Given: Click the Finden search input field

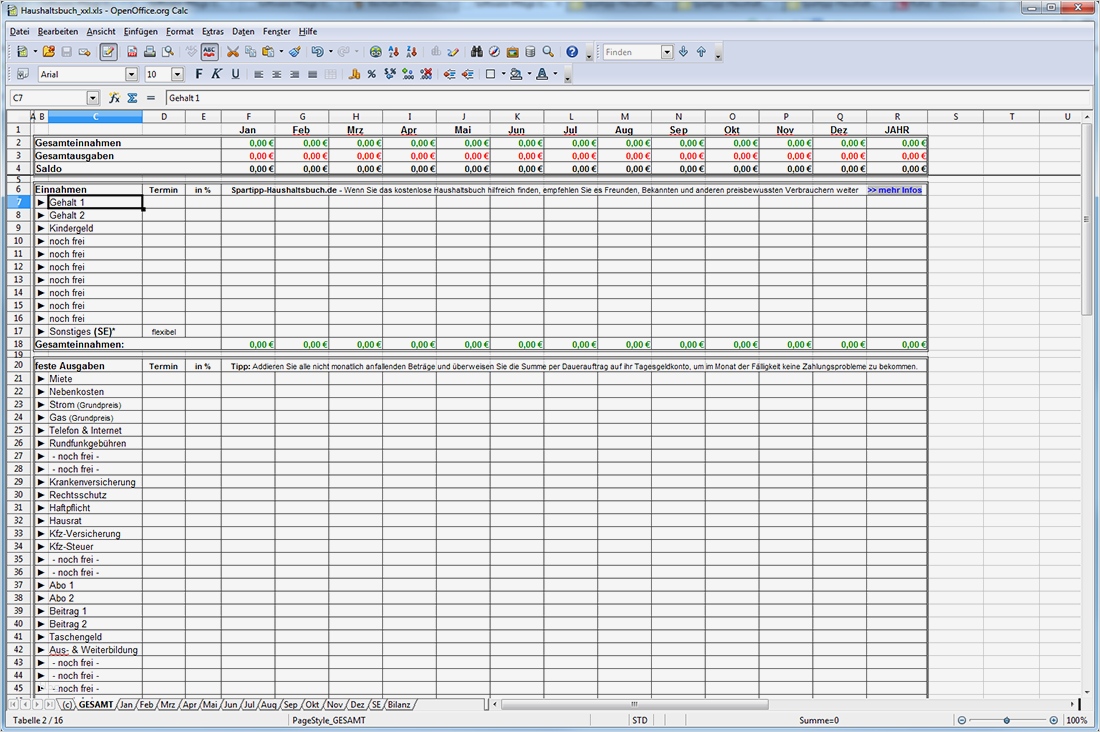Looking at the screenshot, I should point(631,52).
